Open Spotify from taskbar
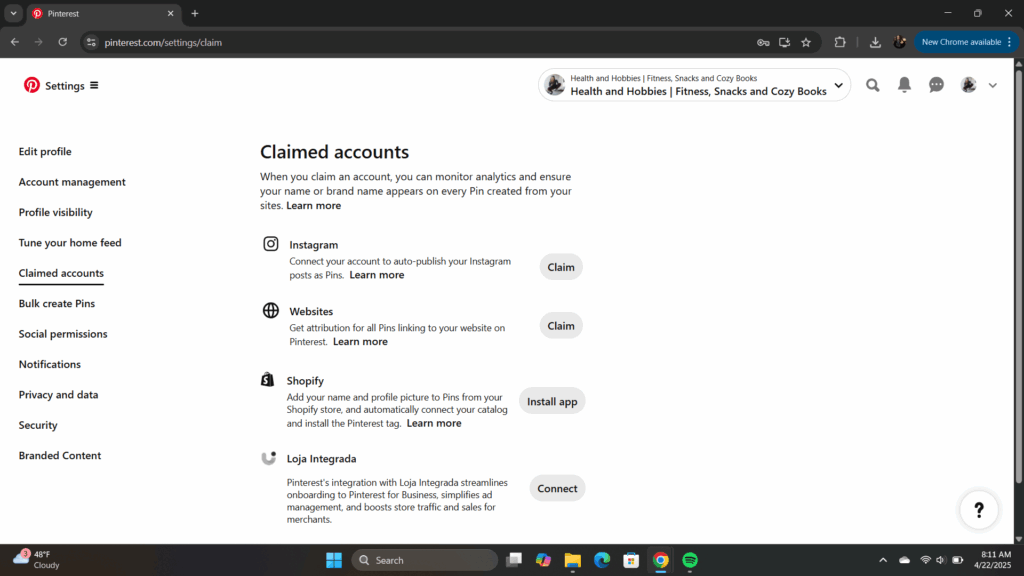Image resolution: width=1024 pixels, height=576 pixels. point(690,560)
